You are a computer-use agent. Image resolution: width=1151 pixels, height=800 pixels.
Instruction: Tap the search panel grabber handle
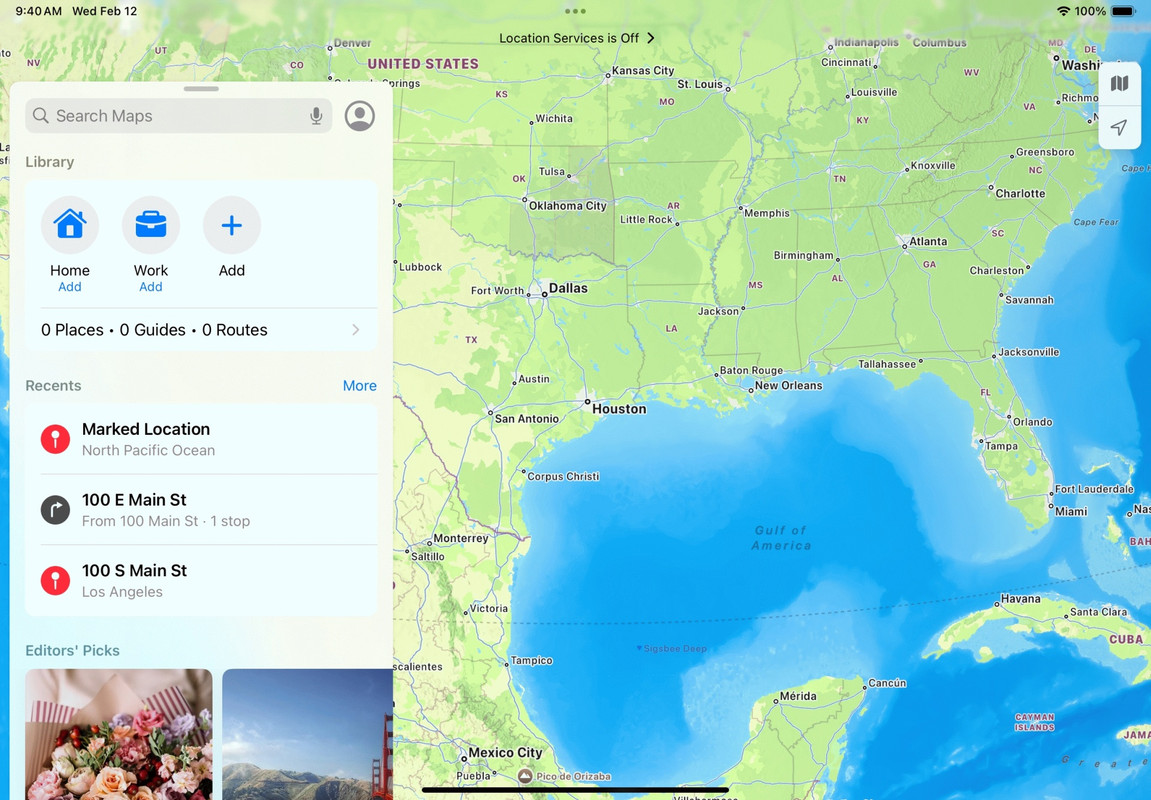(x=201, y=89)
